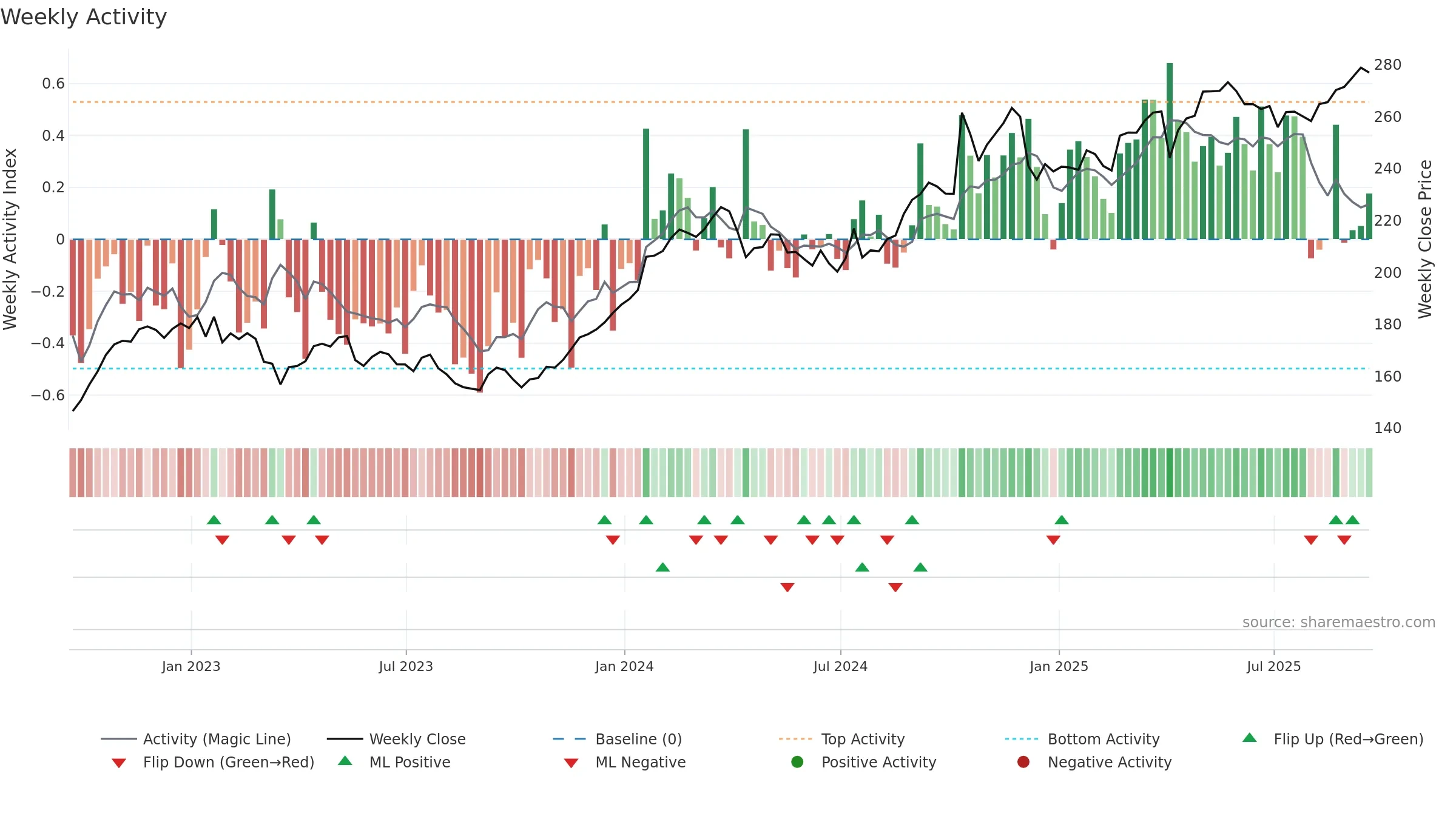This screenshot has width=1456, height=819.
Task: Click the ML Positive marker after Jan 2024
Action: click(663, 567)
